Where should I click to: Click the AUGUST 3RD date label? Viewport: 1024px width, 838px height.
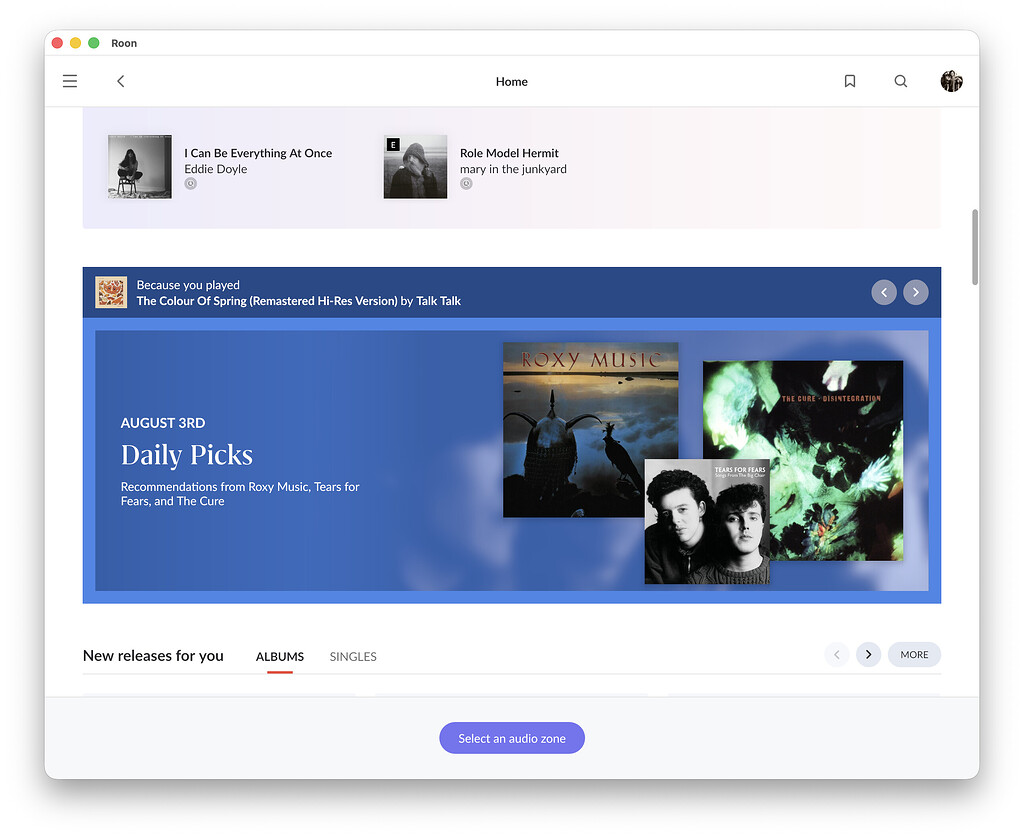[163, 423]
